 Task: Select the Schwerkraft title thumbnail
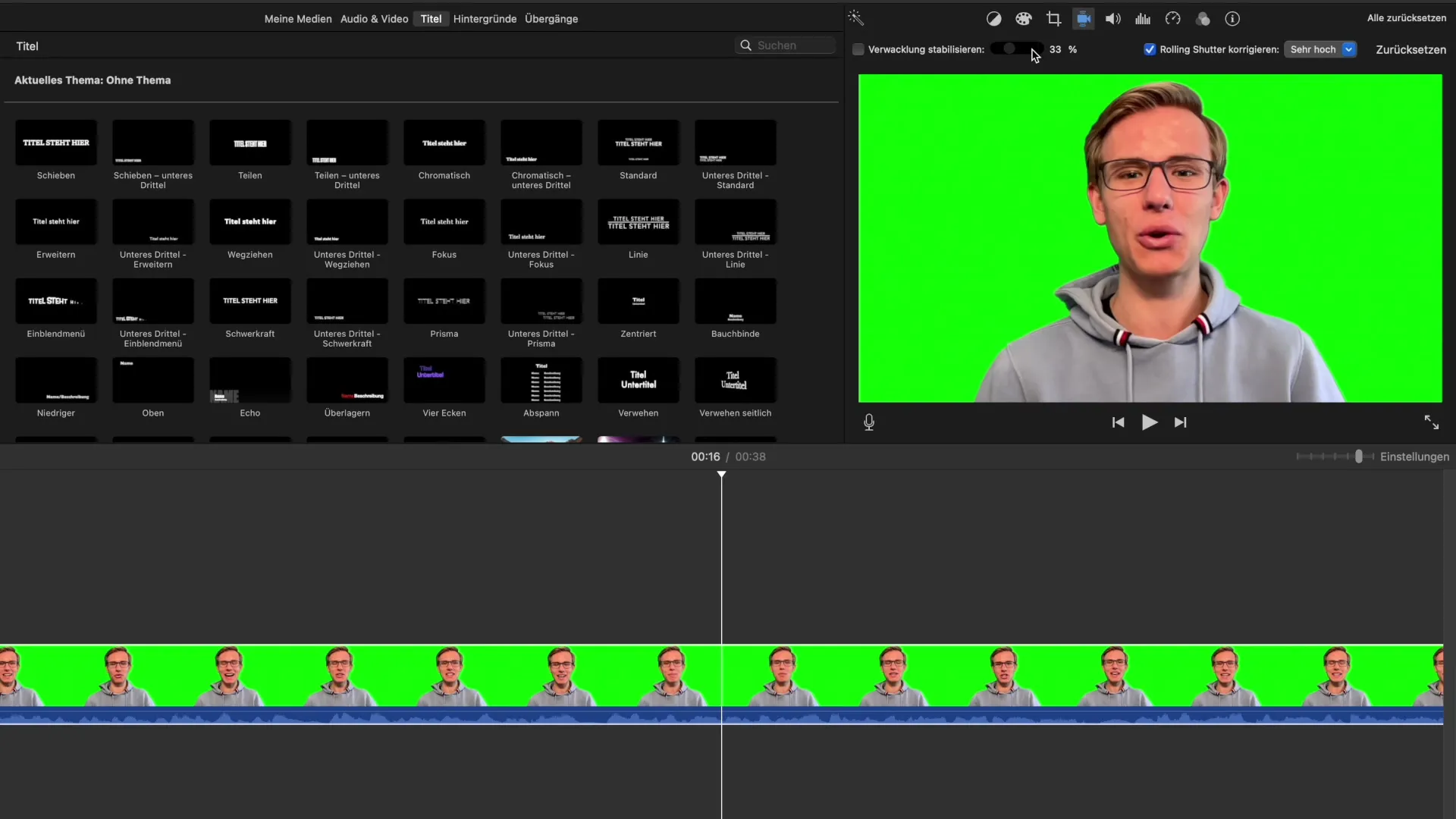[x=250, y=301]
